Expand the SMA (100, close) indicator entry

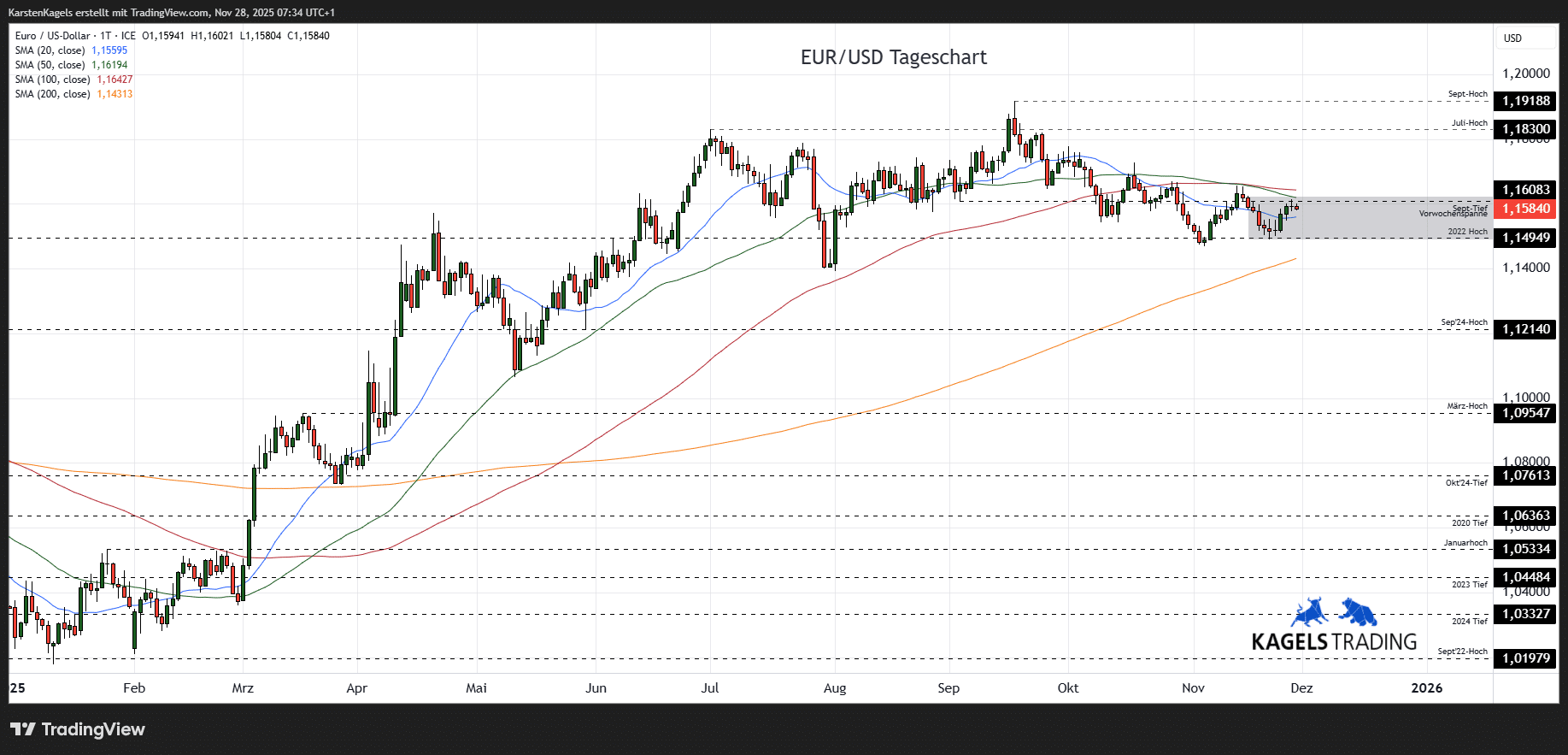coord(53,80)
